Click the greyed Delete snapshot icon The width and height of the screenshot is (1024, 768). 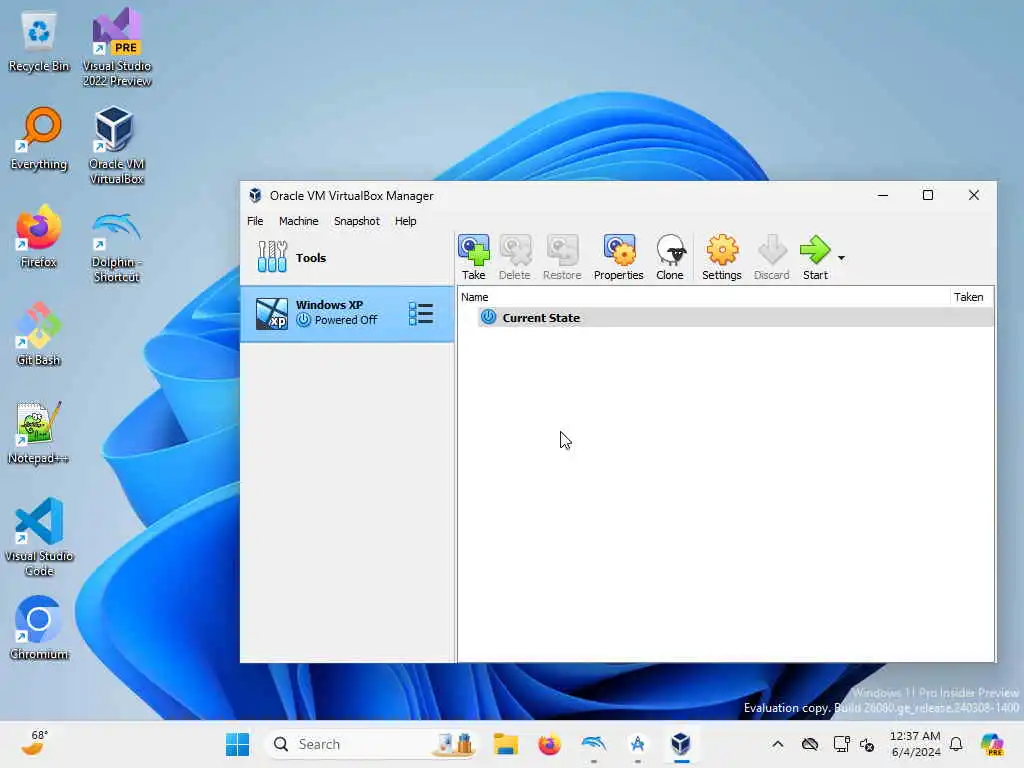(515, 257)
